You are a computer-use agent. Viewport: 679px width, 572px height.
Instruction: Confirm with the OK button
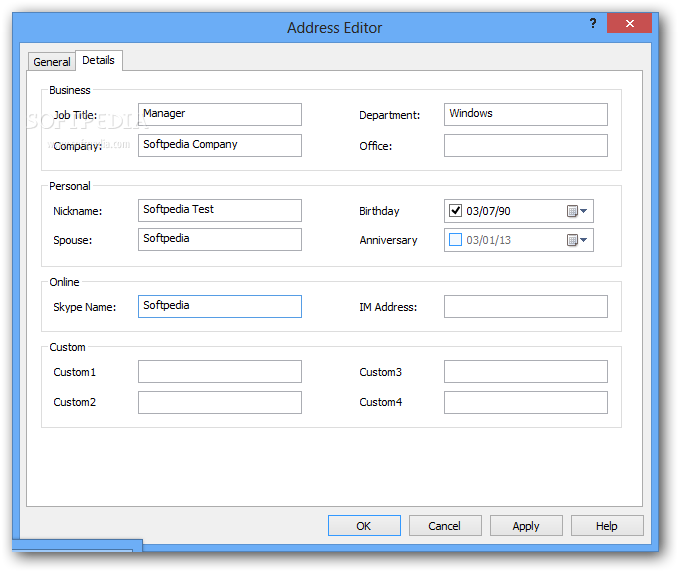364,526
